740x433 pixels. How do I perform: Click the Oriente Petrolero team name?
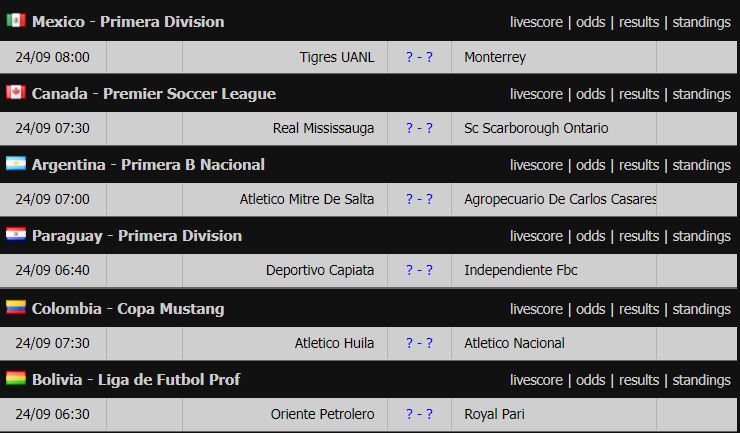coord(322,414)
